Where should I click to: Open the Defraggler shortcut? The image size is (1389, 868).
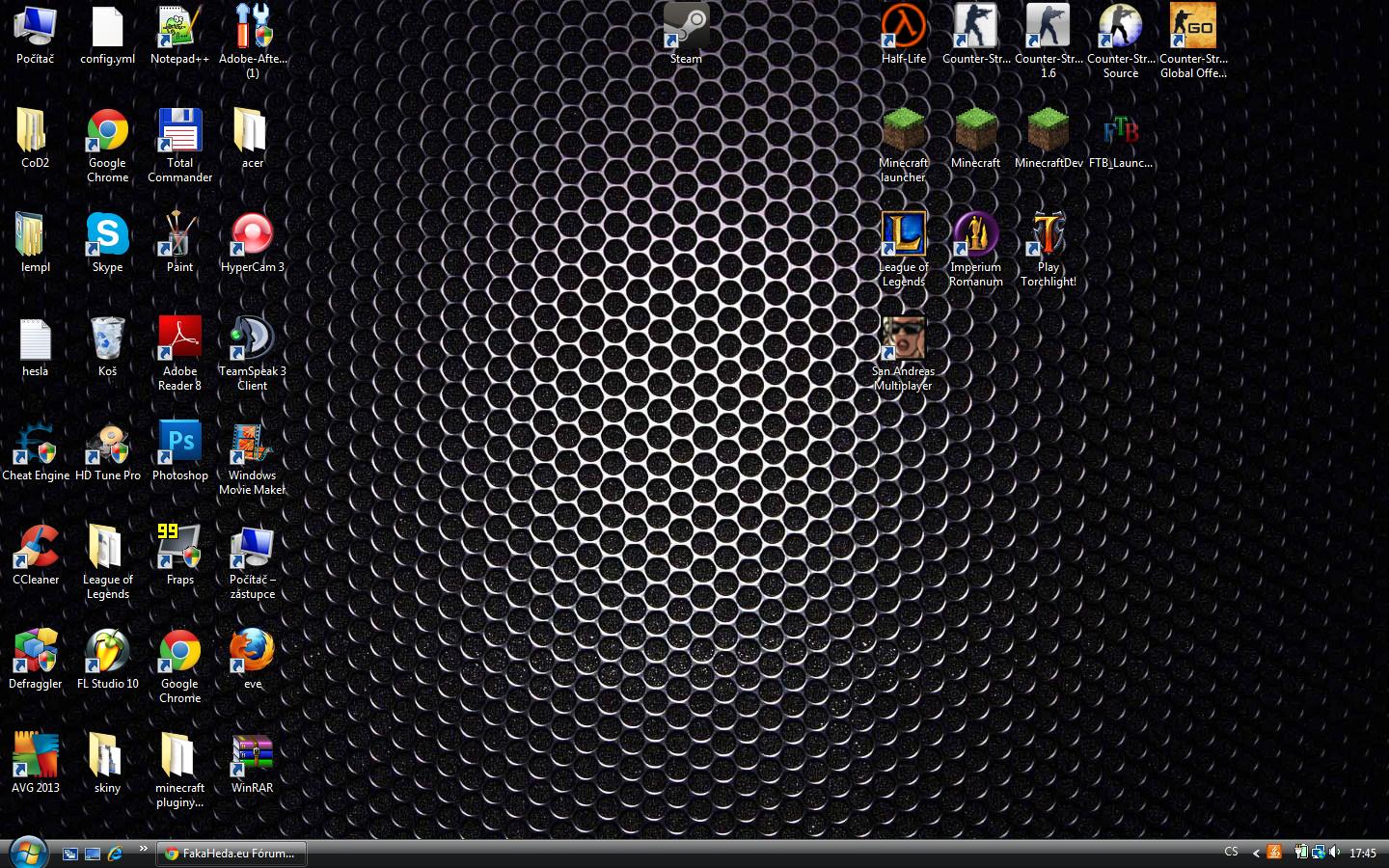pyautogui.click(x=36, y=659)
